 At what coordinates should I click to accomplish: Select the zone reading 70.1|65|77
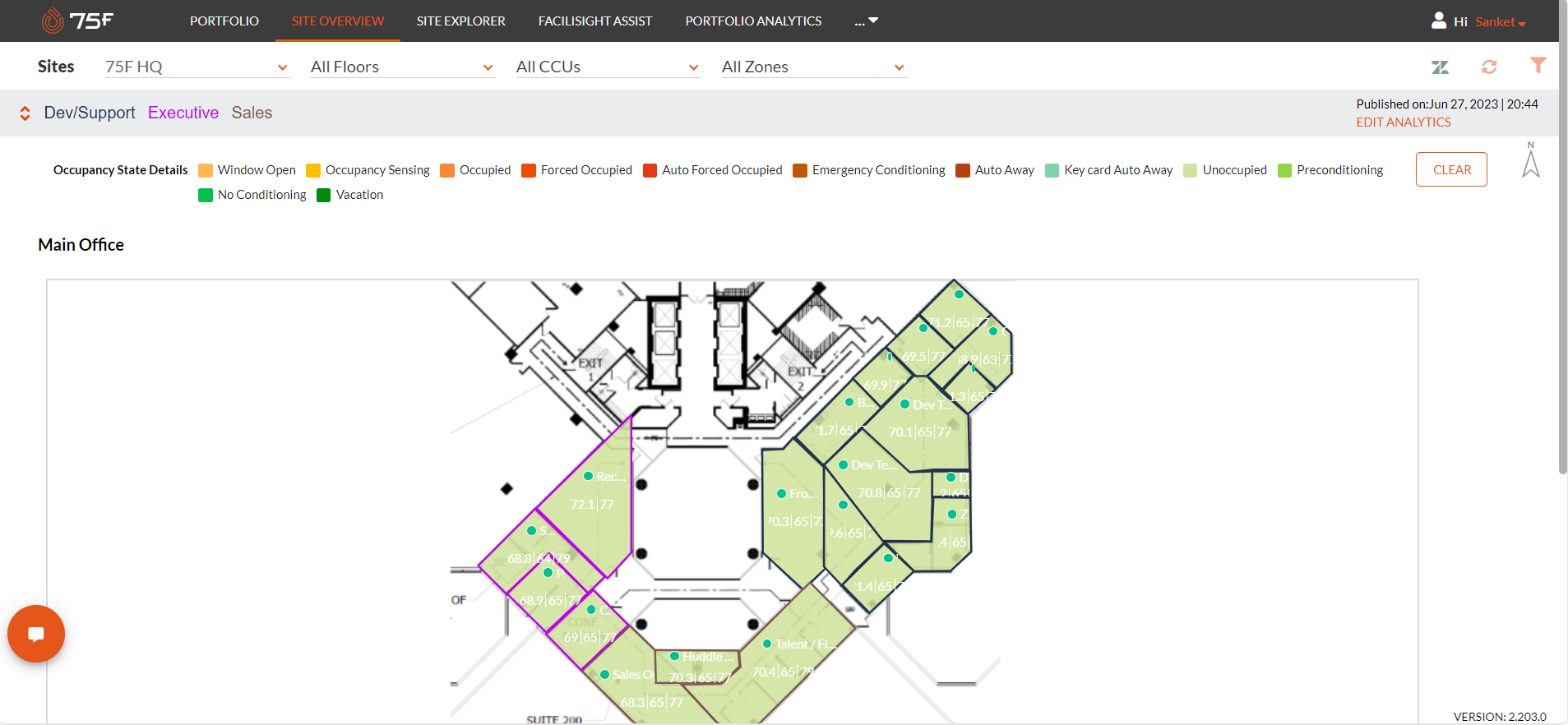coord(920,432)
